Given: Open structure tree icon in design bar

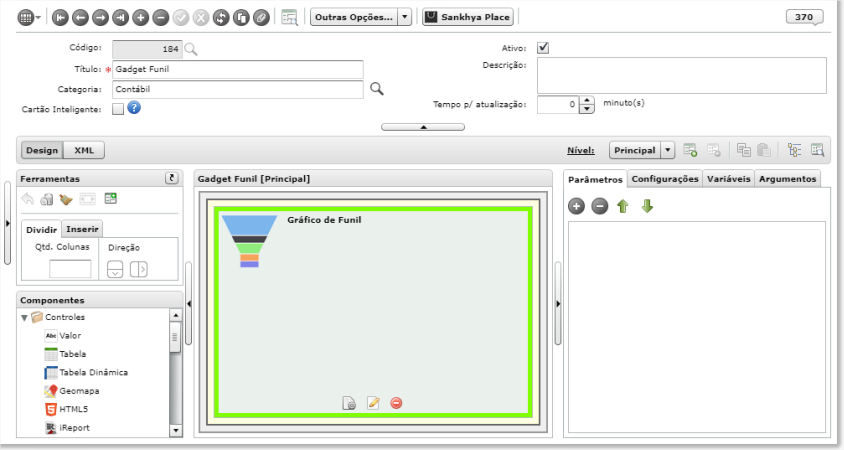Looking at the screenshot, I should click(x=794, y=150).
